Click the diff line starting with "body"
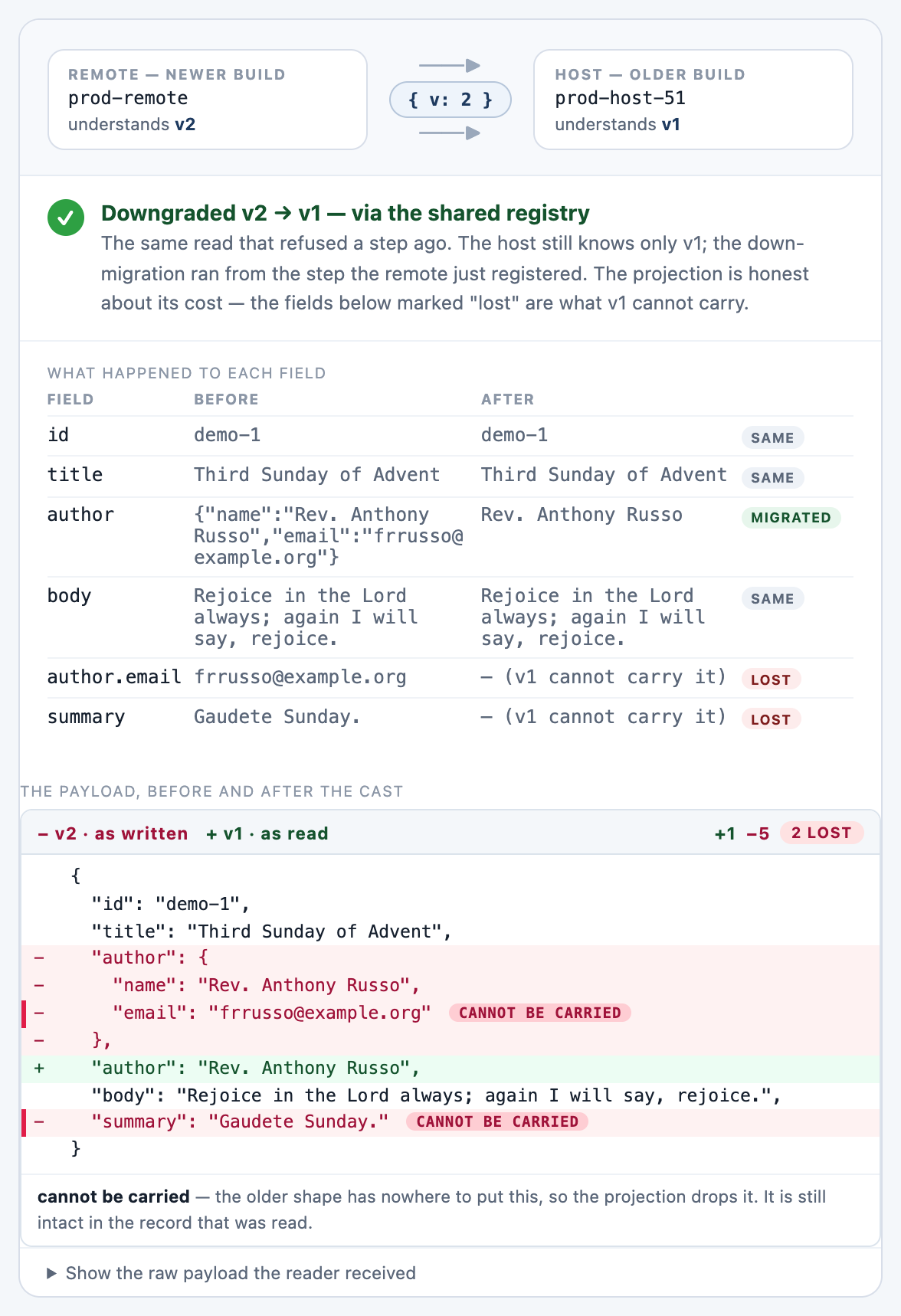 pos(450,1095)
